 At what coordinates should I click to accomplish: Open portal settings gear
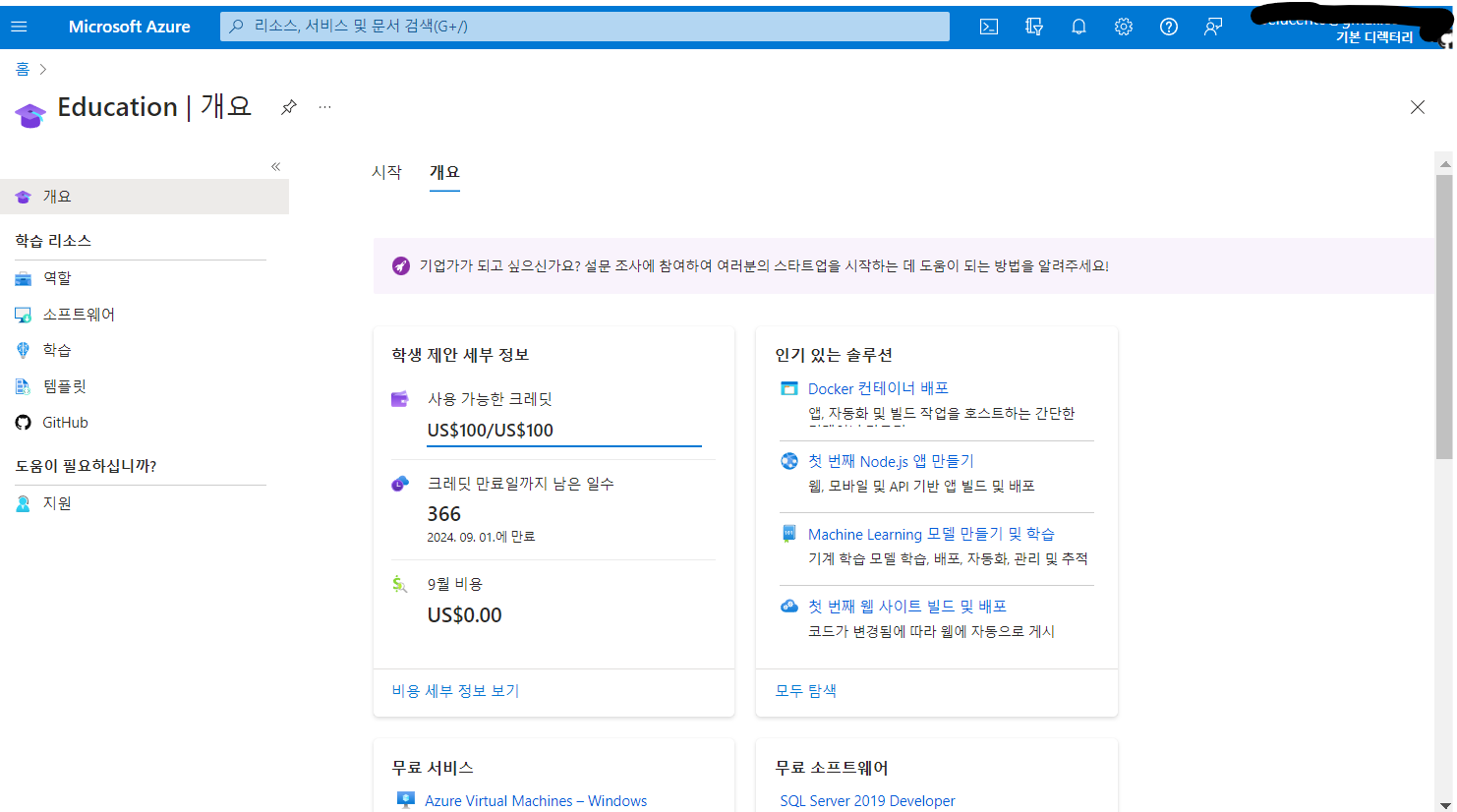(1124, 27)
